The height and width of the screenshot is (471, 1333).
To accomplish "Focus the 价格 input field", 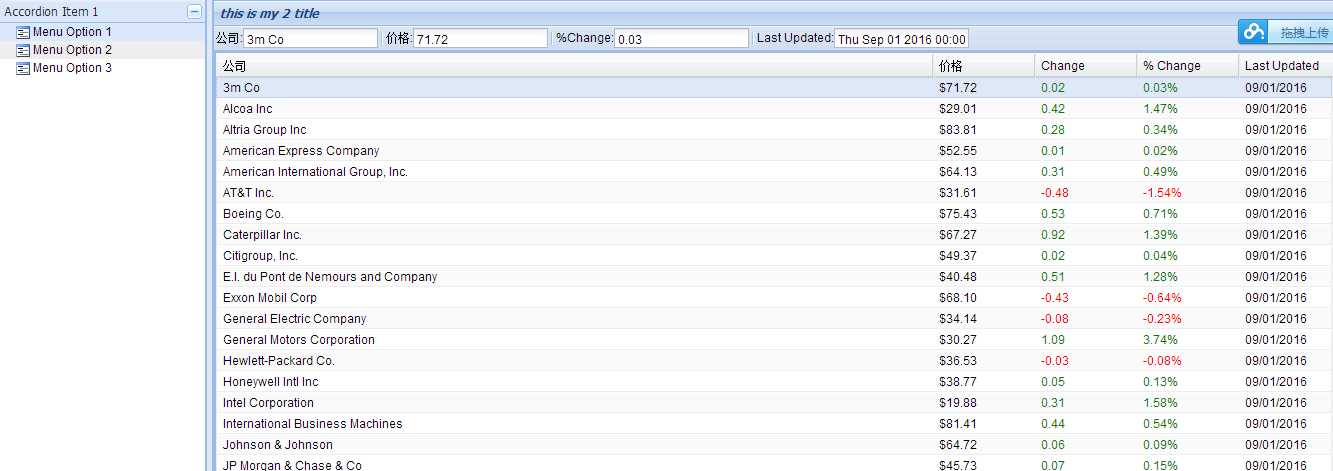I will point(481,38).
